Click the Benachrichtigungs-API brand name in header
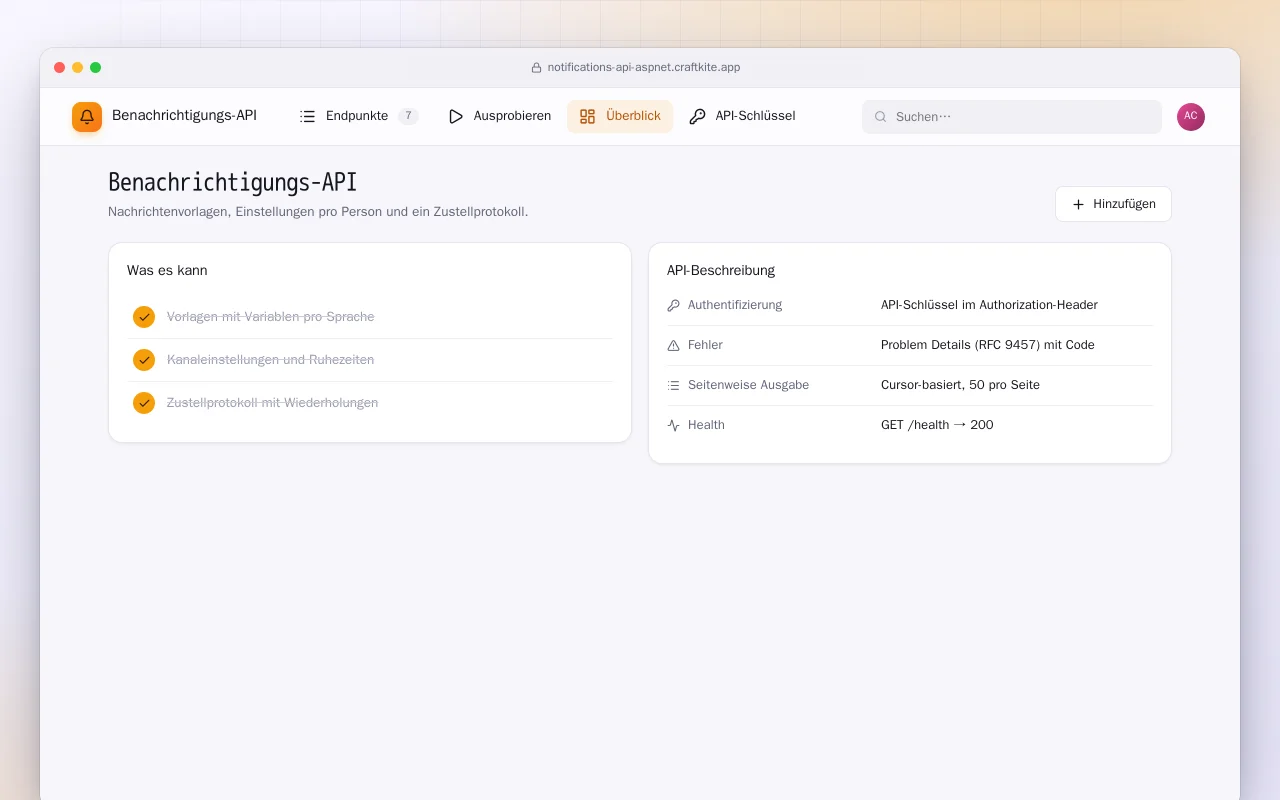Image resolution: width=1280 pixels, height=800 pixels. pyautogui.click(x=184, y=116)
